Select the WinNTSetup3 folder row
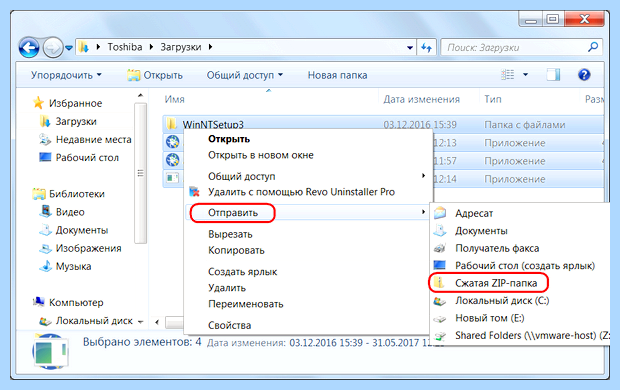 [x=383, y=125]
